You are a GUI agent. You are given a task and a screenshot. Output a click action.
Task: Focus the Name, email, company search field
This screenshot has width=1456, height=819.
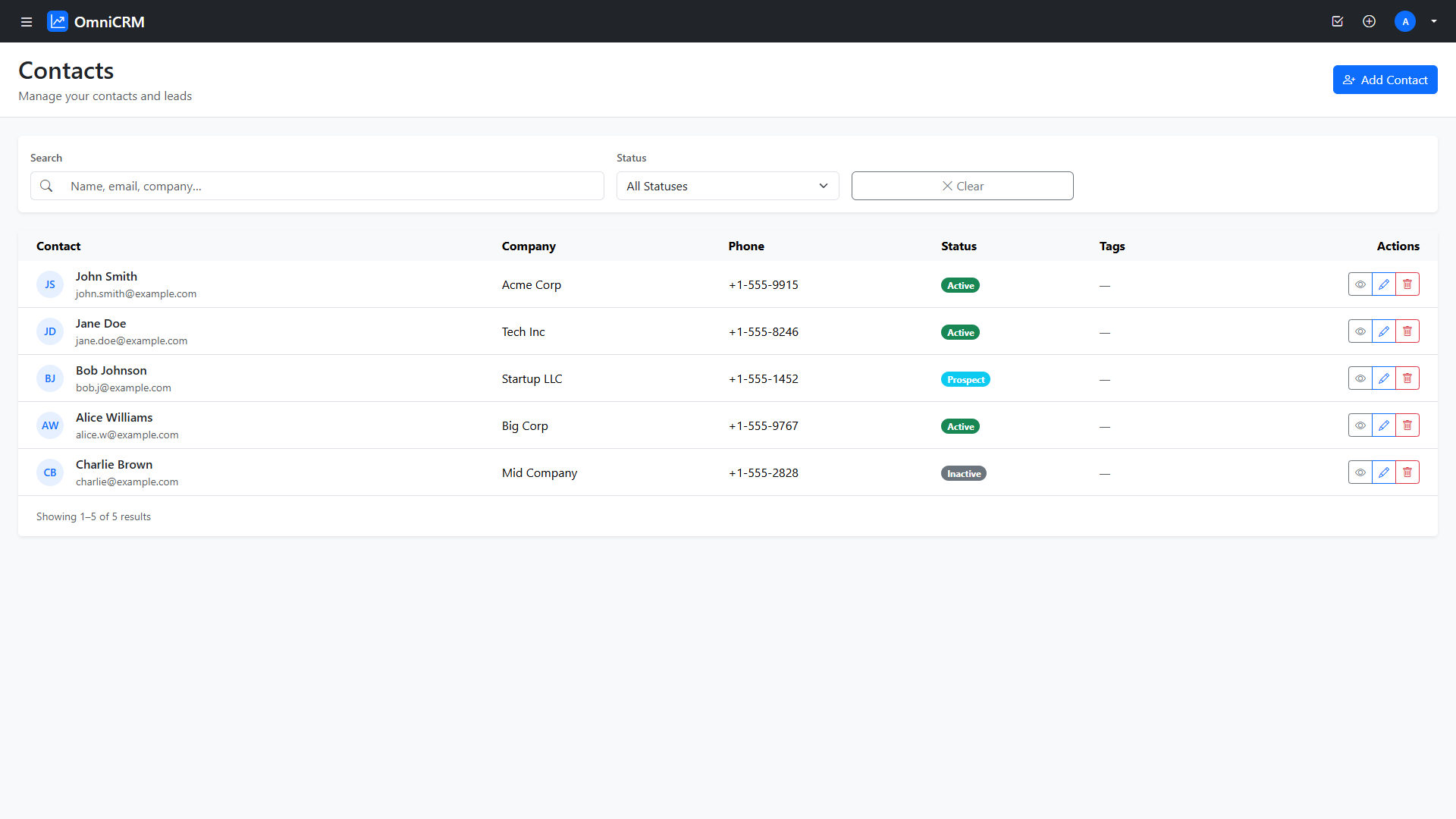click(332, 186)
